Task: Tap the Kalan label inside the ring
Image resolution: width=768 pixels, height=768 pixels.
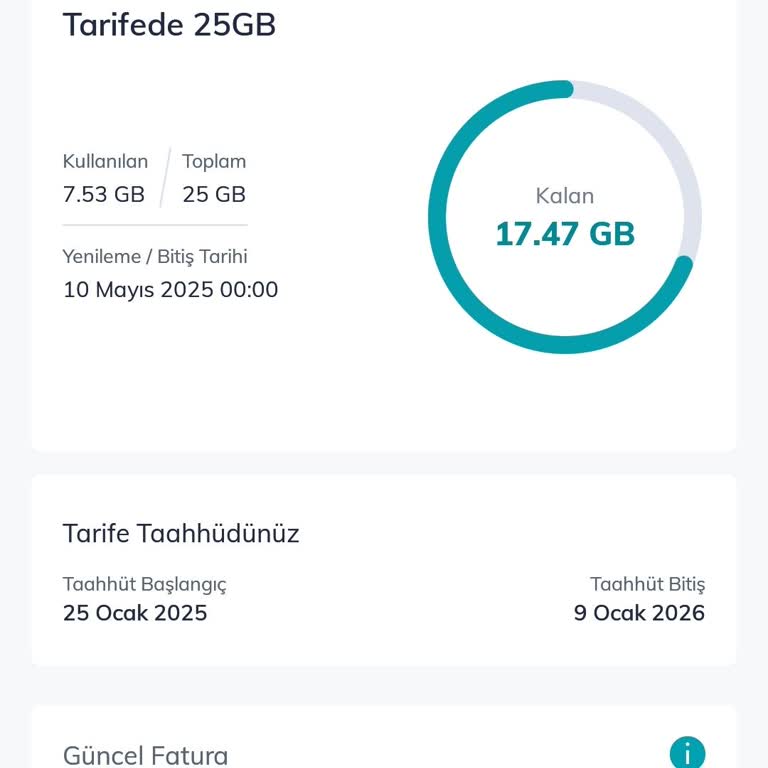Action: pos(565,196)
